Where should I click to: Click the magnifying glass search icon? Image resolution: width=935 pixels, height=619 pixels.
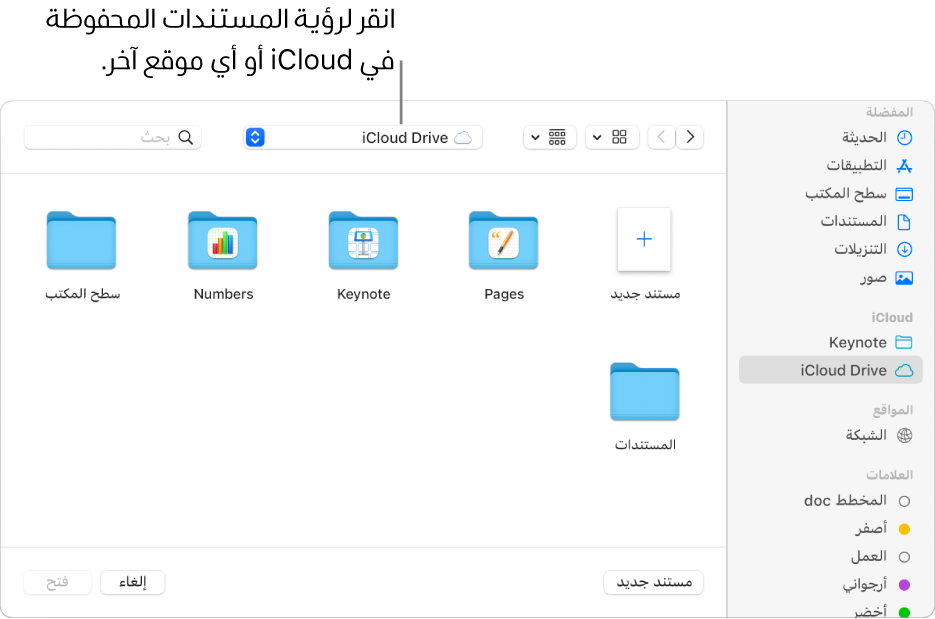pos(186,138)
